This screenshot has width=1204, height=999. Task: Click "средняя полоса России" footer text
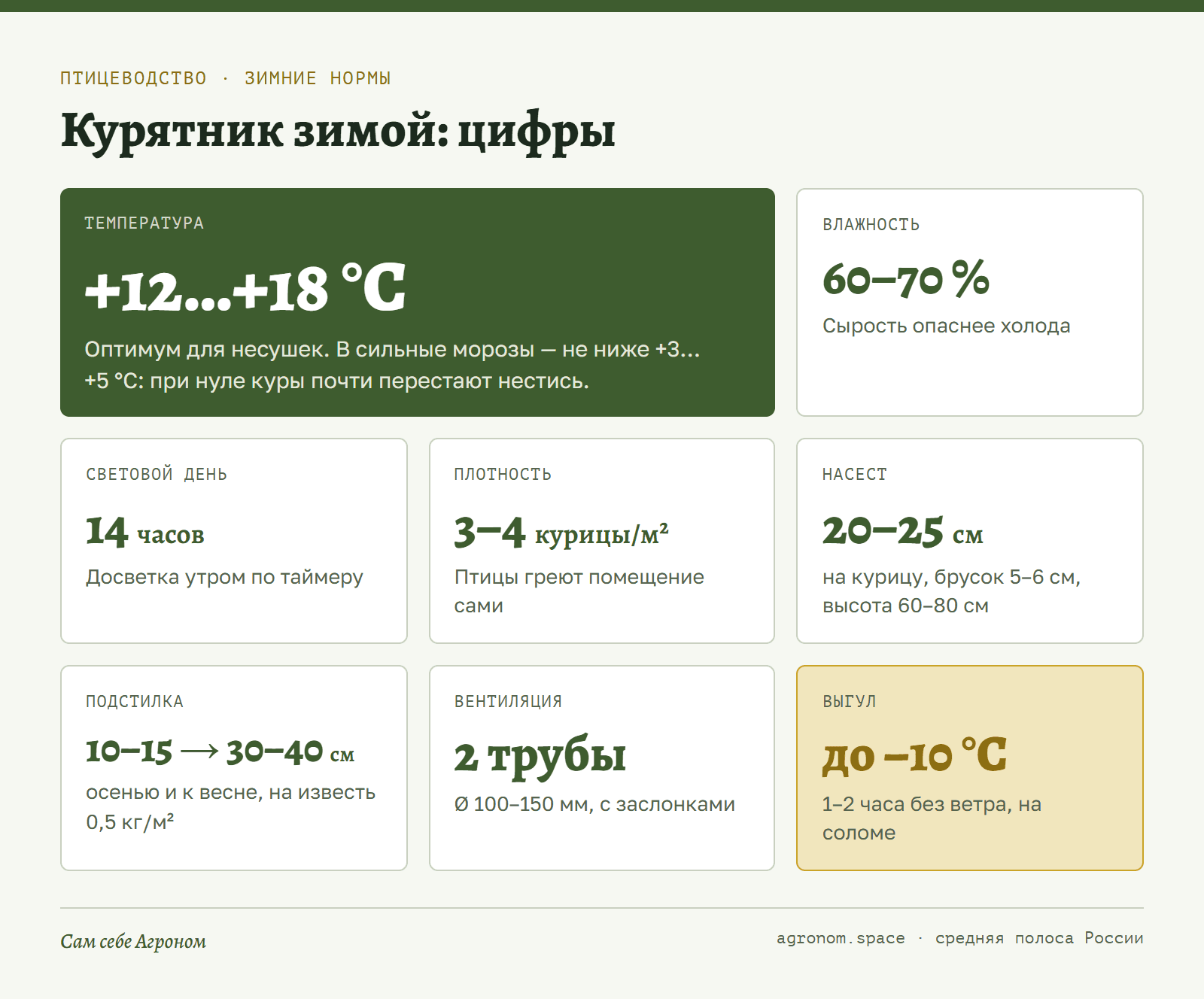1039,938
